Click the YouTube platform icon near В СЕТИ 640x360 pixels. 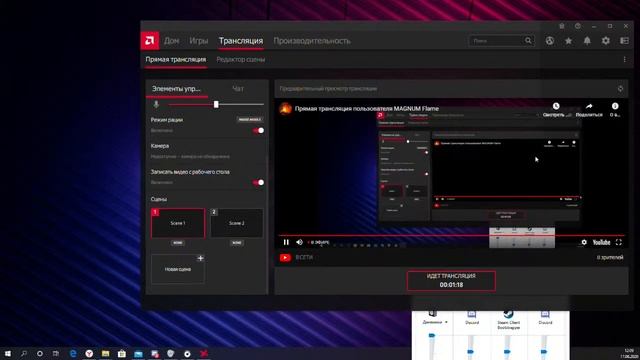285,258
